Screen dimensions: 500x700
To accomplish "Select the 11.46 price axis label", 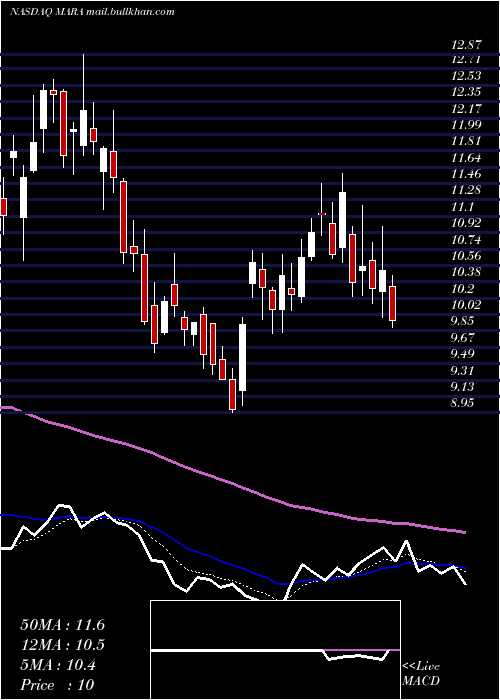I will [467, 174].
